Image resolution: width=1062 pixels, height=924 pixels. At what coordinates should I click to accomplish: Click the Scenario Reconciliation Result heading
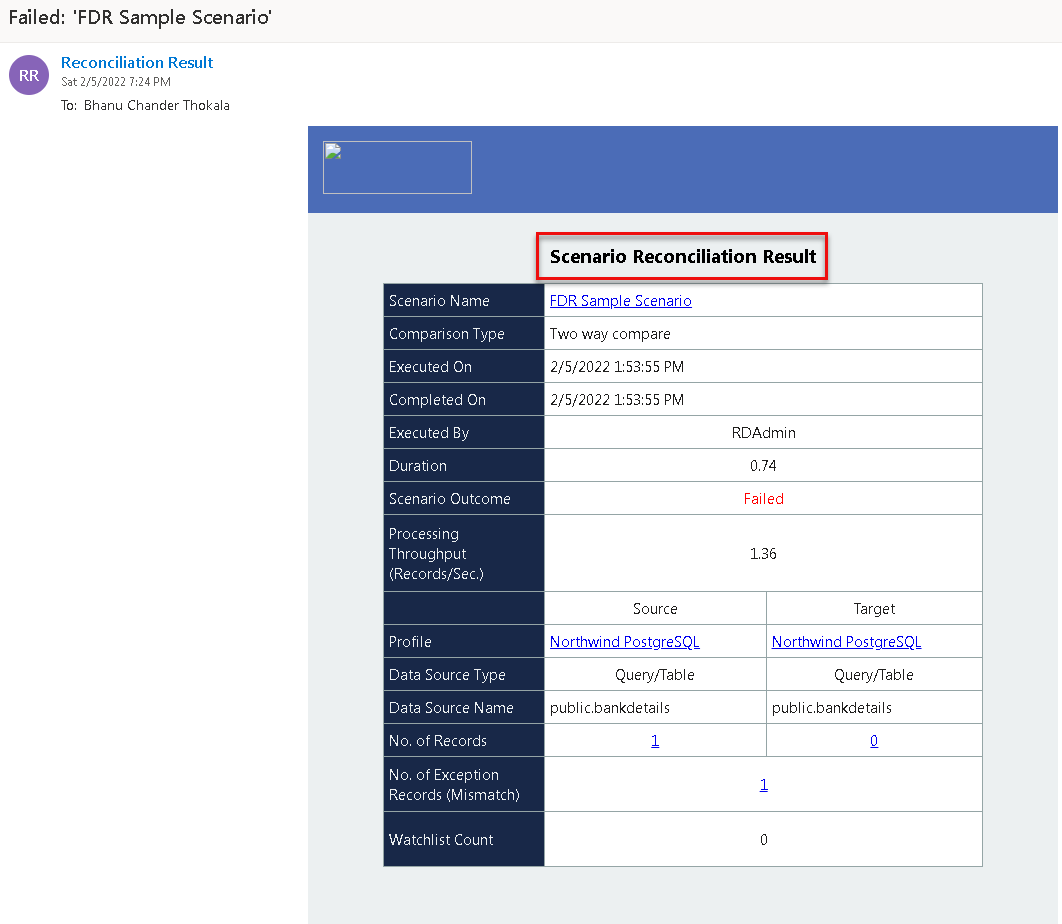pos(683,256)
